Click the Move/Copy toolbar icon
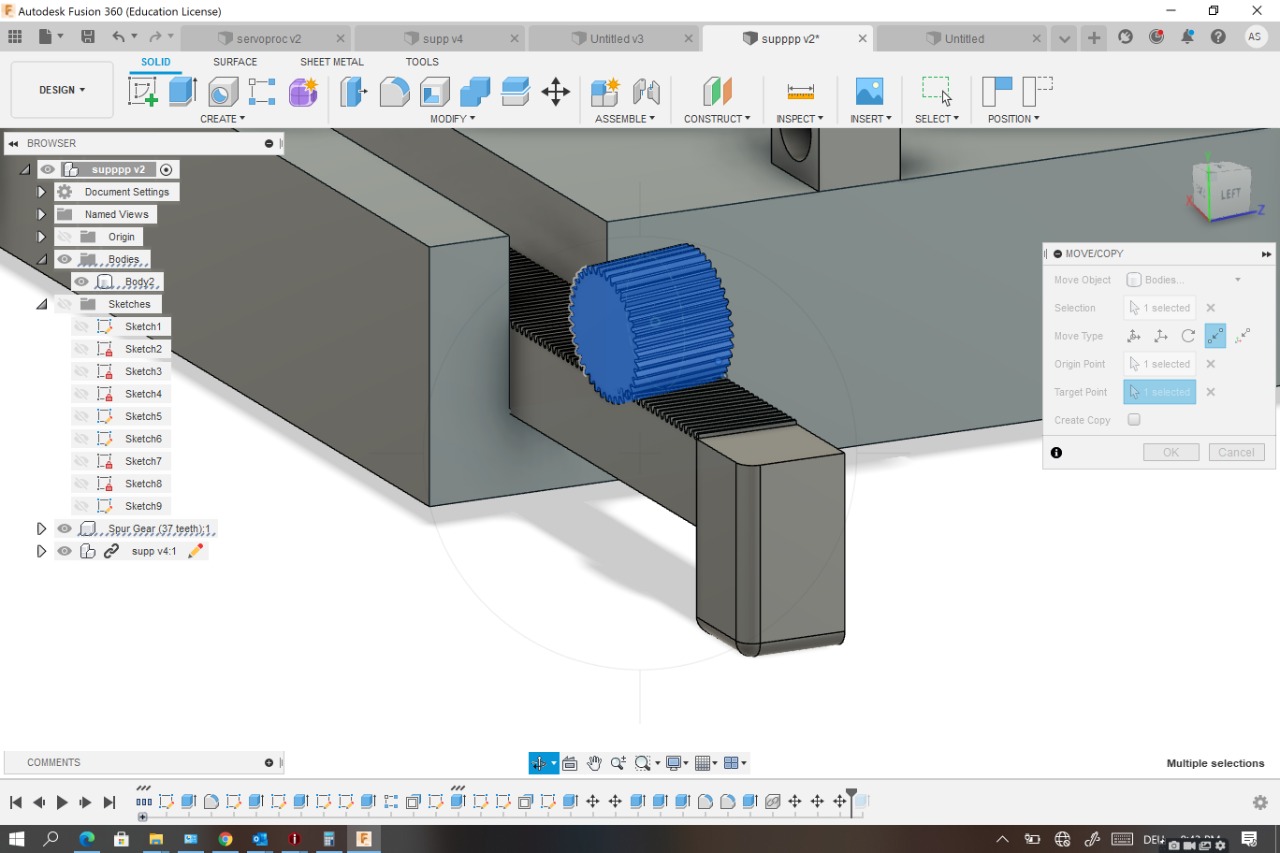The width and height of the screenshot is (1280, 853). pyautogui.click(x=556, y=92)
